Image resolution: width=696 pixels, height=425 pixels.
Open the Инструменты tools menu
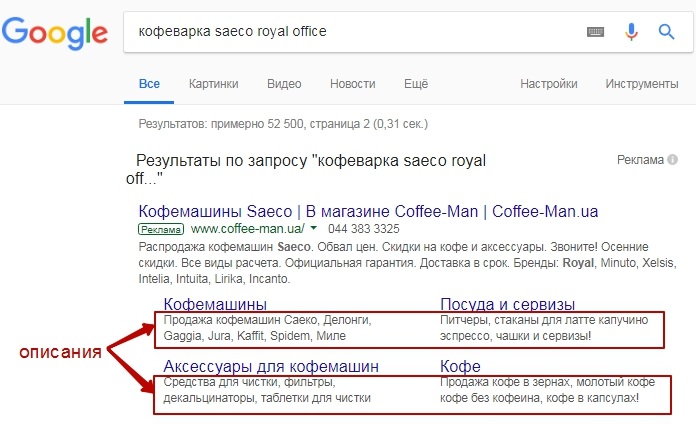pyautogui.click(x=642, y=84)
